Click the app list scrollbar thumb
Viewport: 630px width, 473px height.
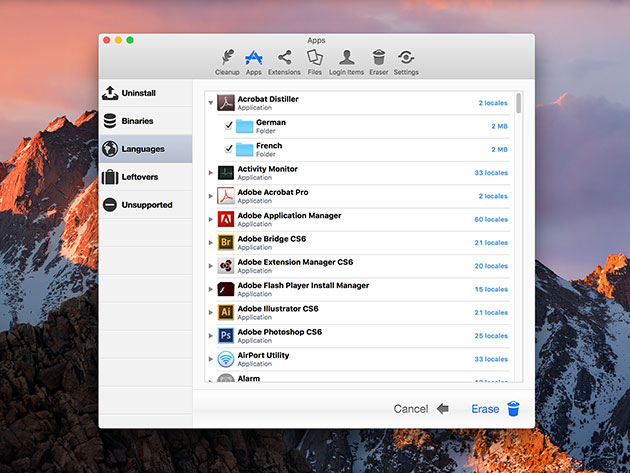point(519,103)
